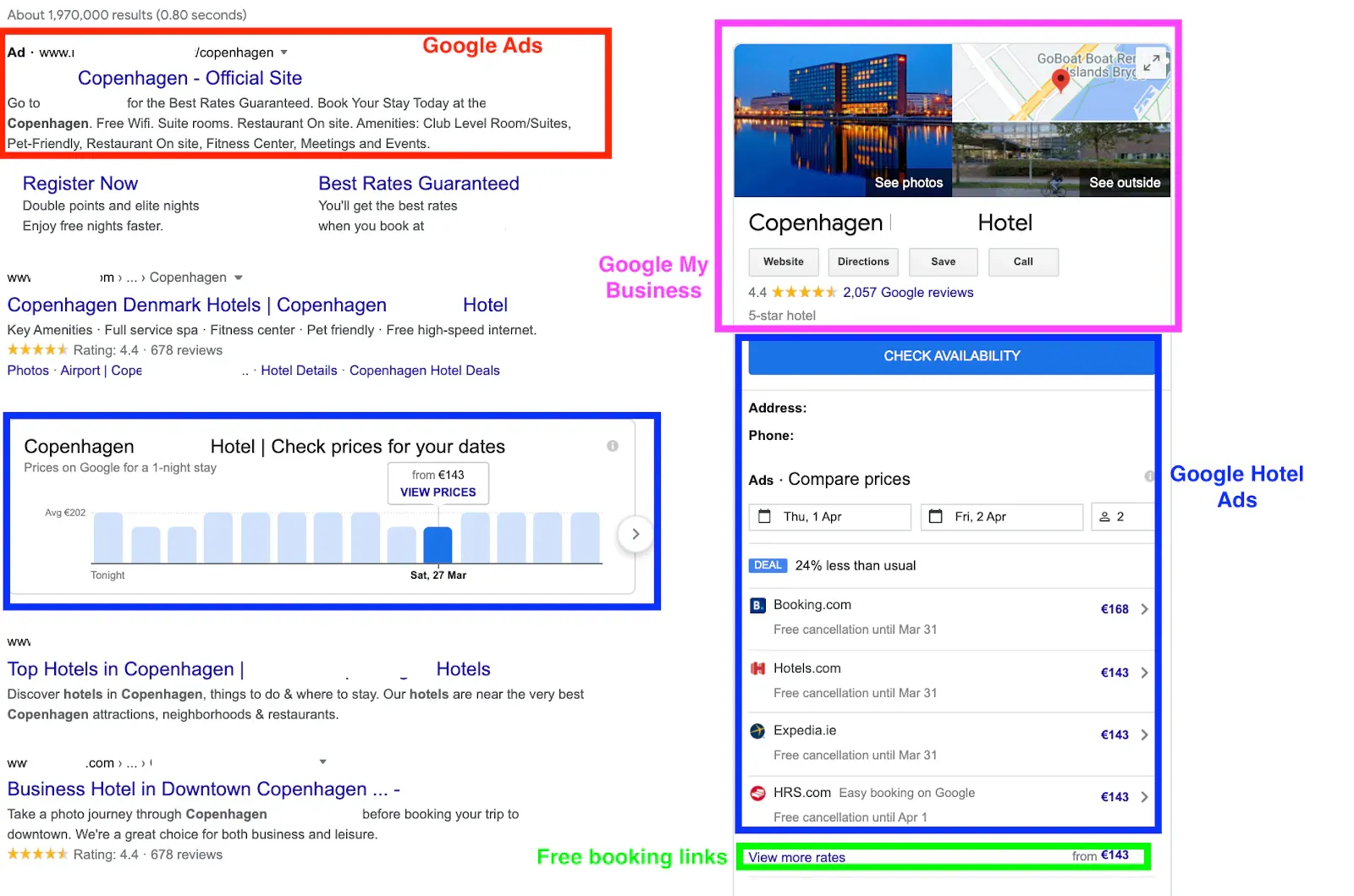
Task: Open the Booking.com €168 rate
Action: [1115, 609]
